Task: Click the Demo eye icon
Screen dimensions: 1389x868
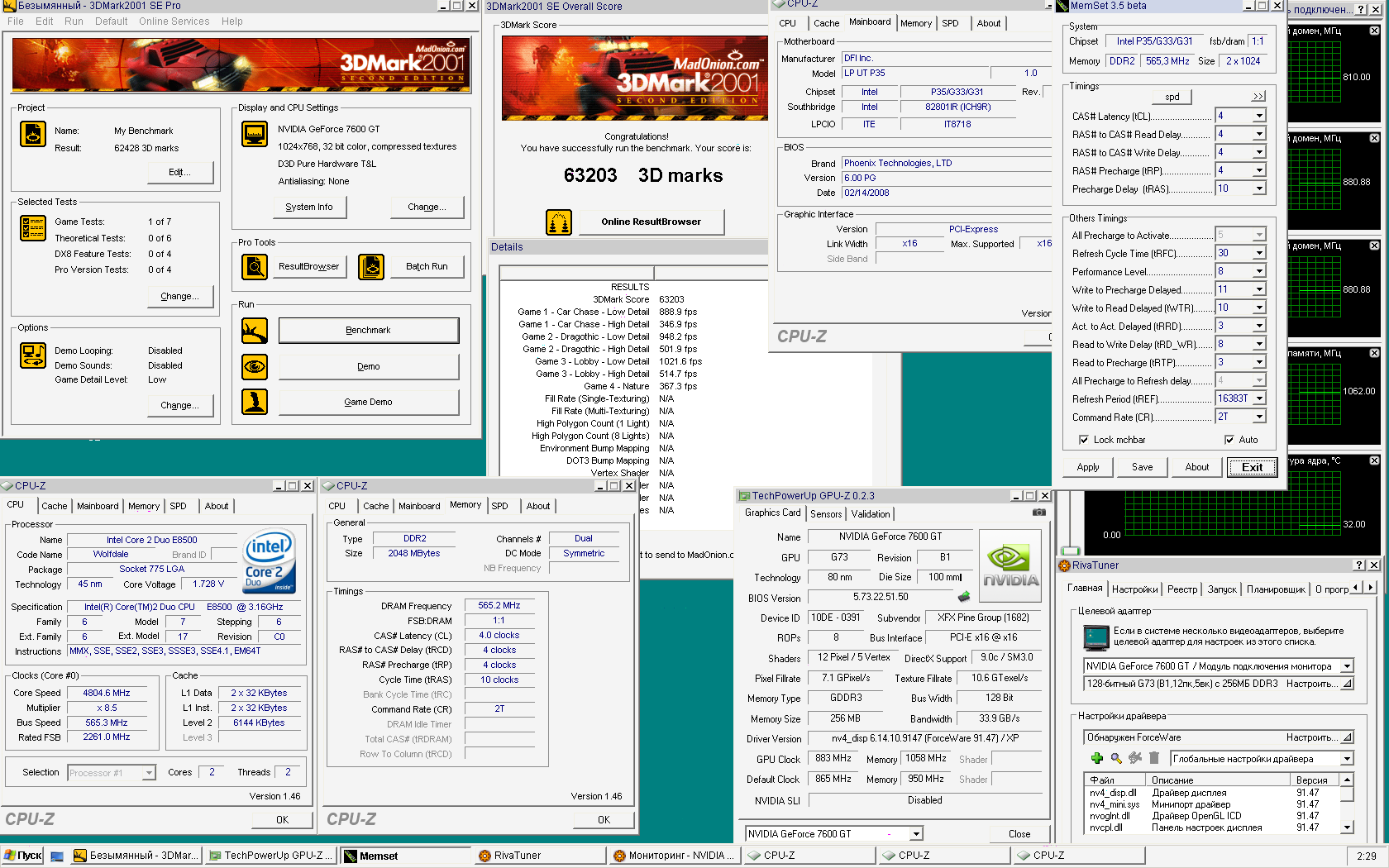Action: point(255,366)
